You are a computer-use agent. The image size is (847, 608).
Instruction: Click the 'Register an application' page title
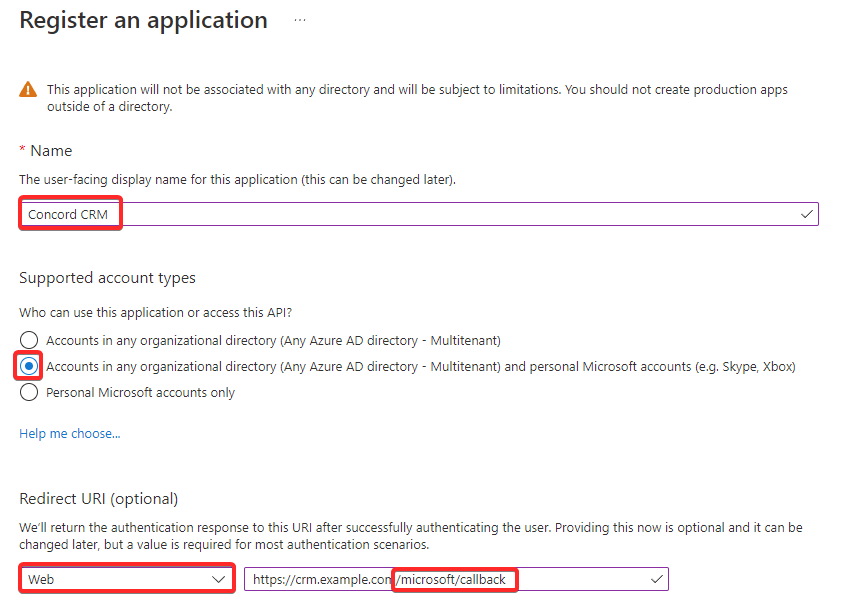(143, 19)
